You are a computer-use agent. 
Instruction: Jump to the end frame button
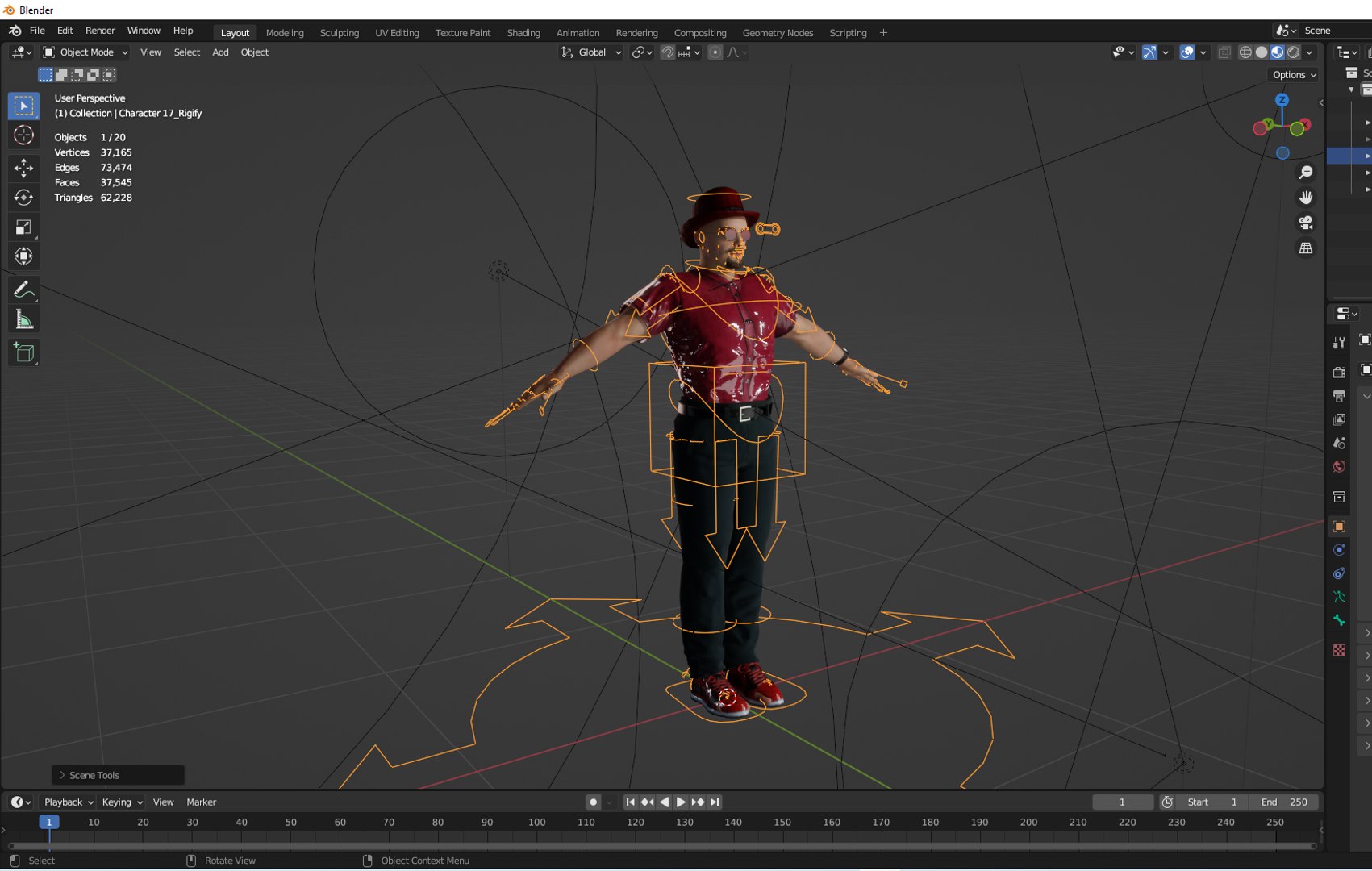pos(715,802)
